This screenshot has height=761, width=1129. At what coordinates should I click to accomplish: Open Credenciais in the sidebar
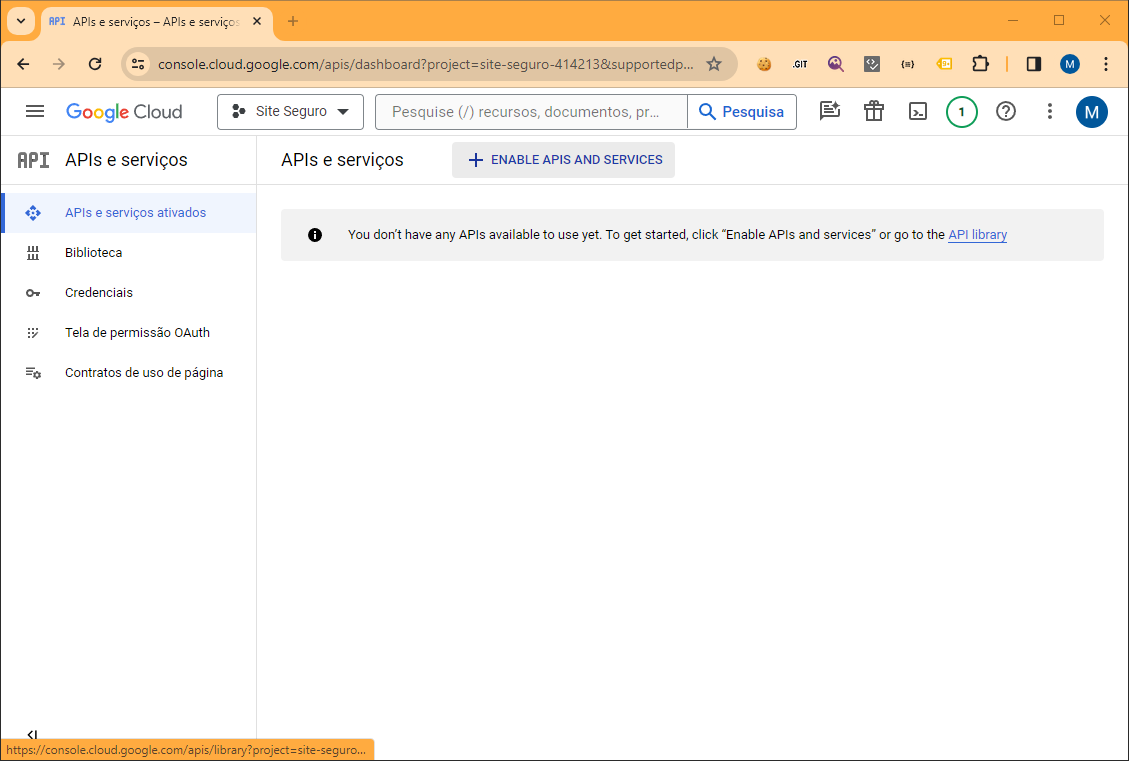coord(130,293)
